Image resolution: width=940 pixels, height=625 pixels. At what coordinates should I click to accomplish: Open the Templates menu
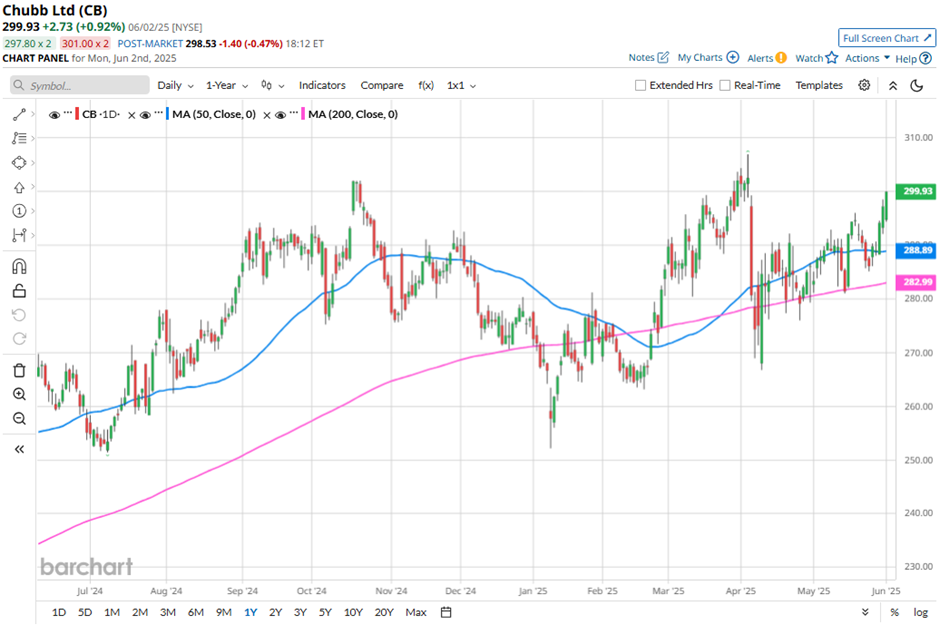pos(819,86)
